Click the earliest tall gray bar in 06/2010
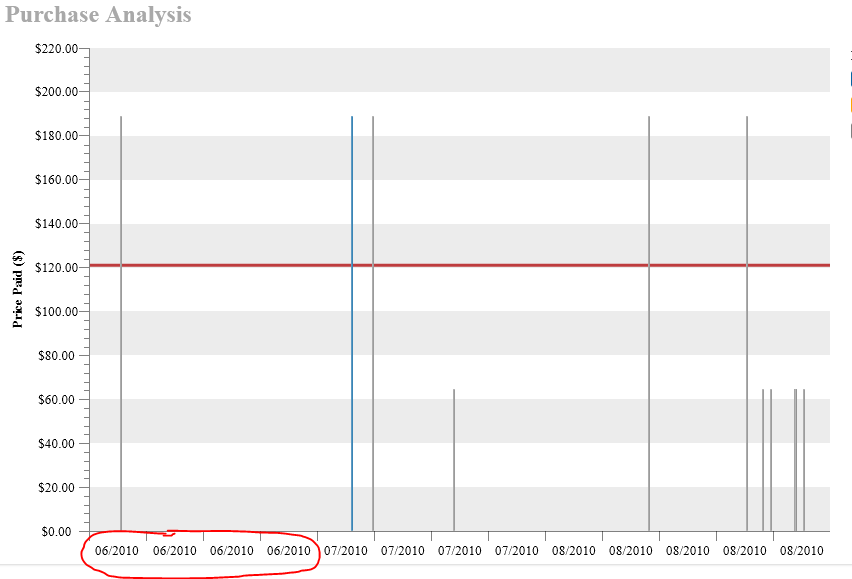The height and width of the screenshot is (579, 852). [x=121, y=323]
